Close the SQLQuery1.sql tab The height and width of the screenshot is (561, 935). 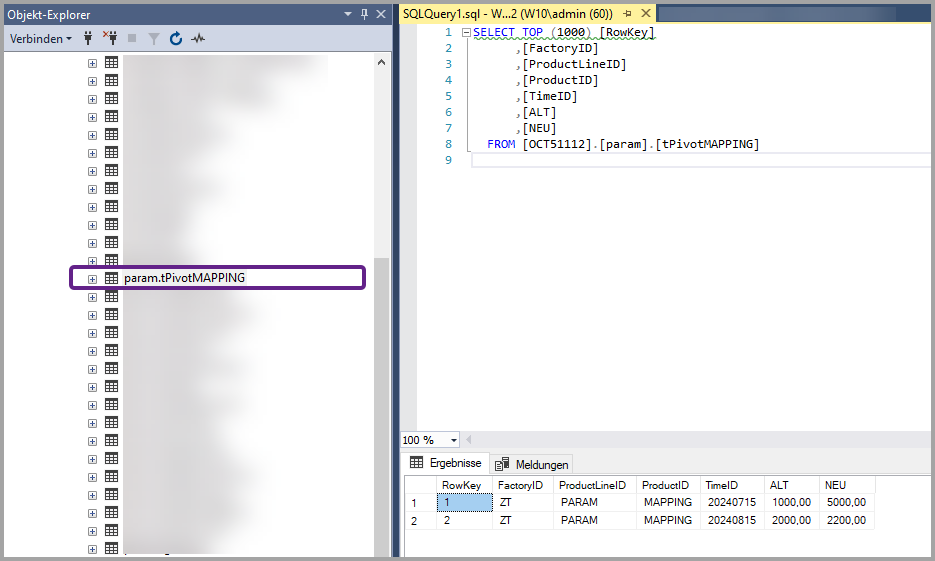pyautogui.click(x=645, y=14)
